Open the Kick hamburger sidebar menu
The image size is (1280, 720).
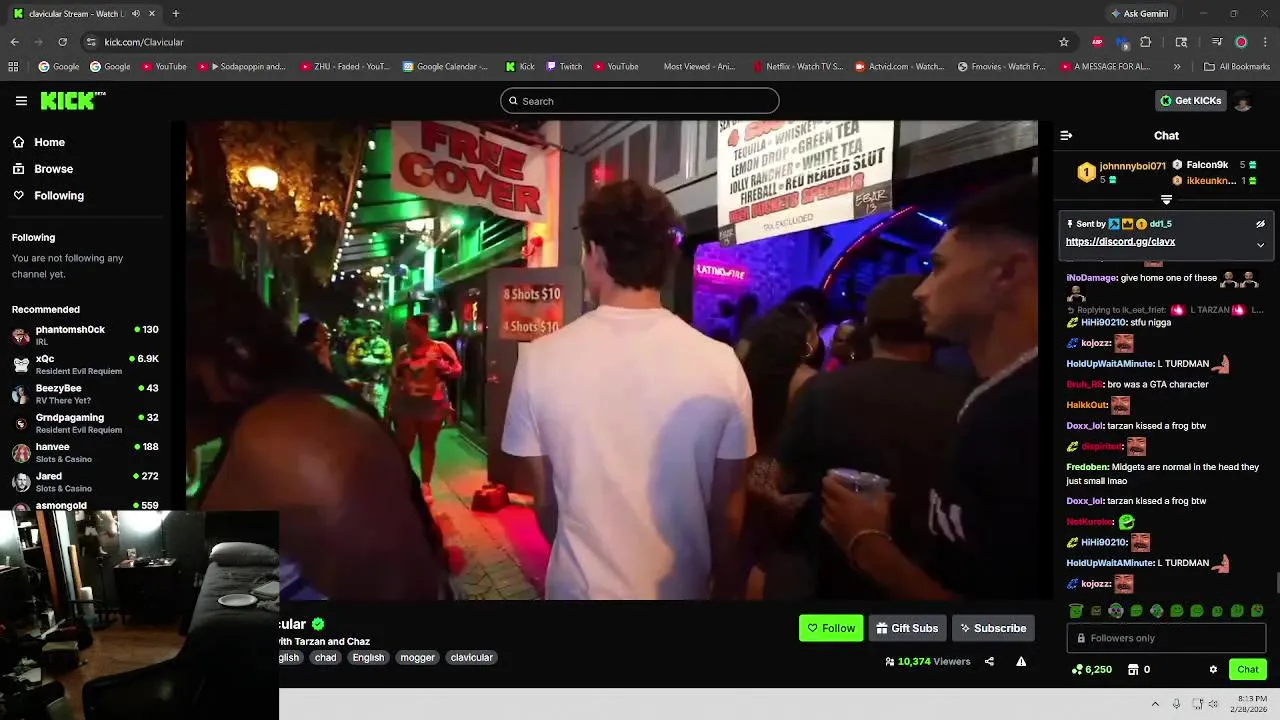(x=21, y=101)
